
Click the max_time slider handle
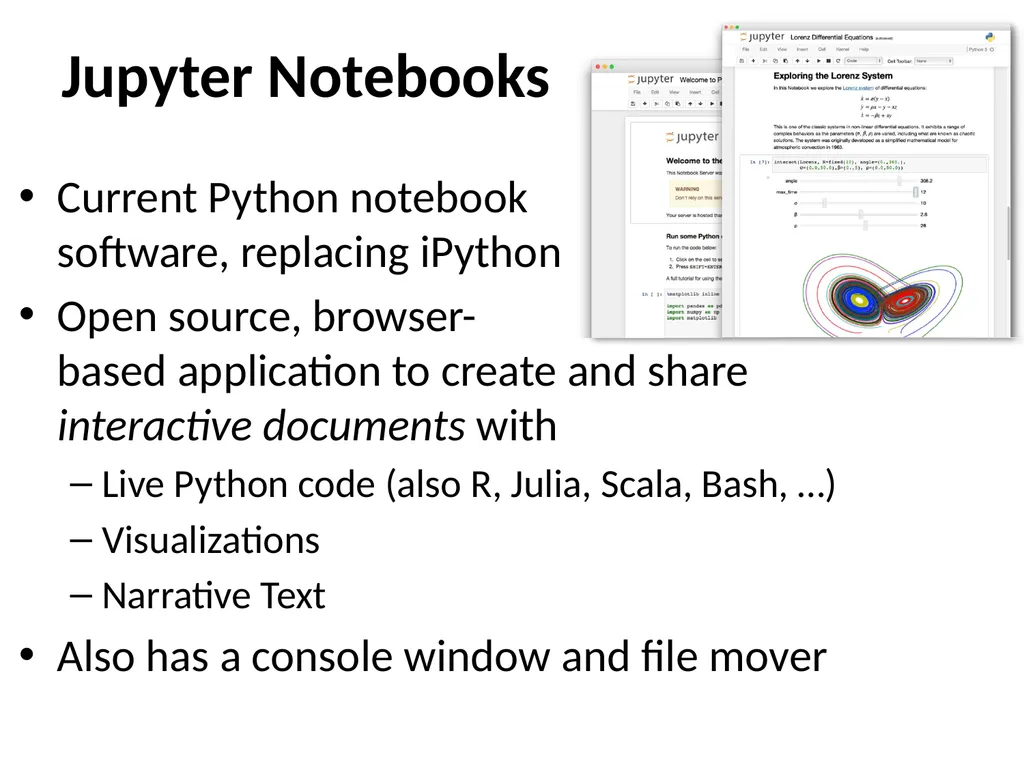(x=916, y=192)
